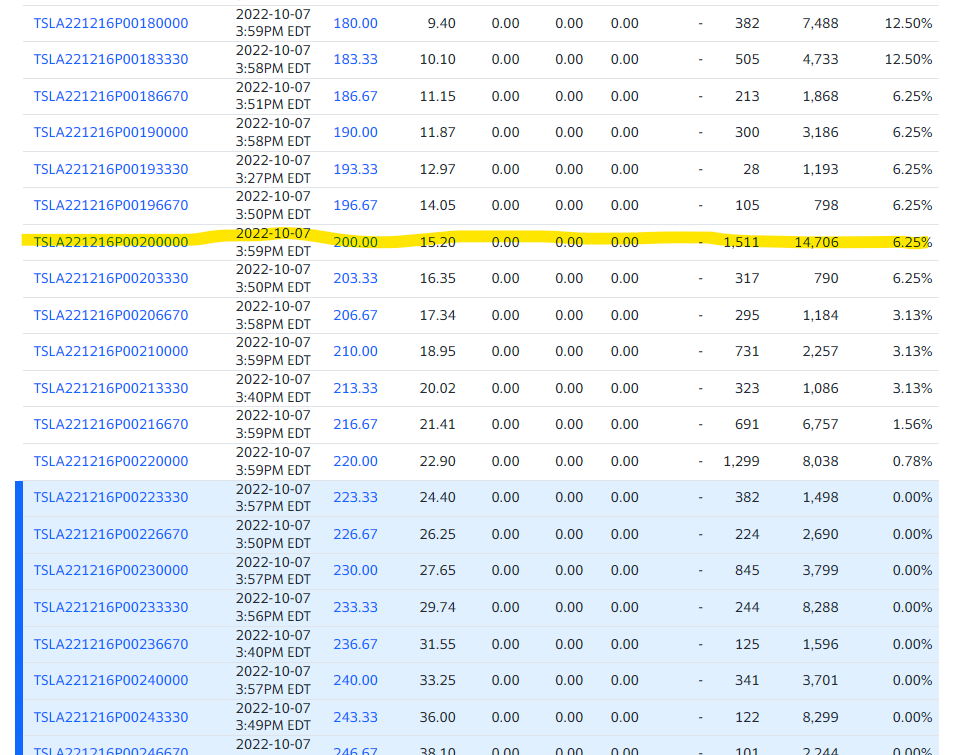Select the 233.33 strike link
Screen dimensions: 968x755
click(x=356, y=607)
